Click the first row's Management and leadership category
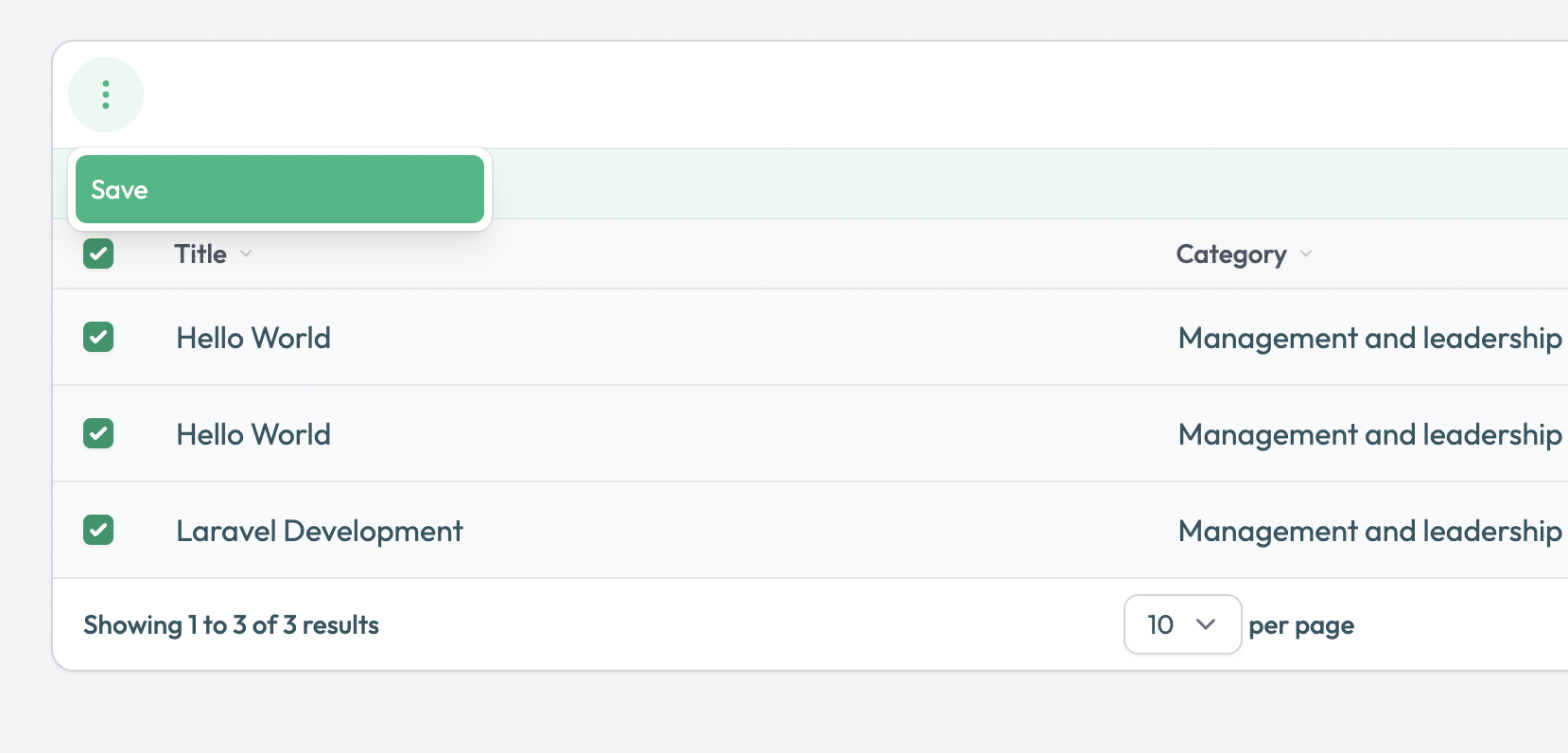This screenshot has height=753, width=1568. tap(1369, 338)
